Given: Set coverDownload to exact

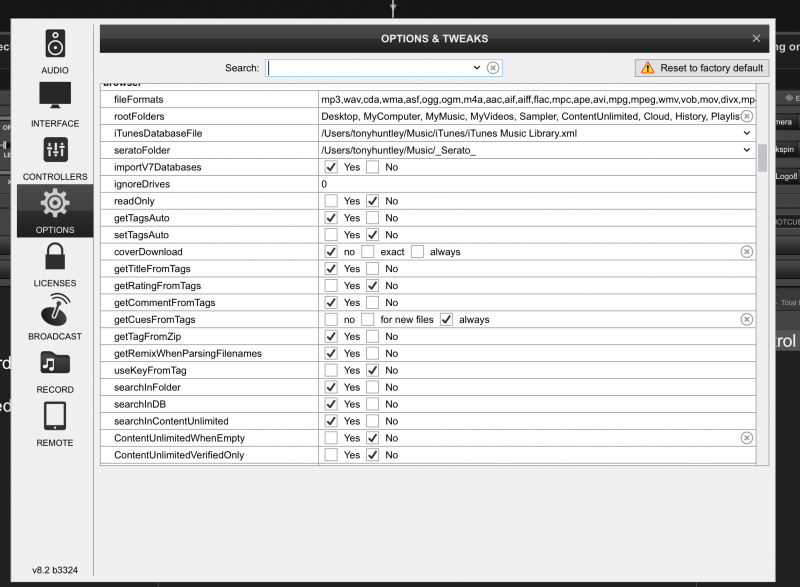Looking at the screenshot, I should [x=367, y=252].
